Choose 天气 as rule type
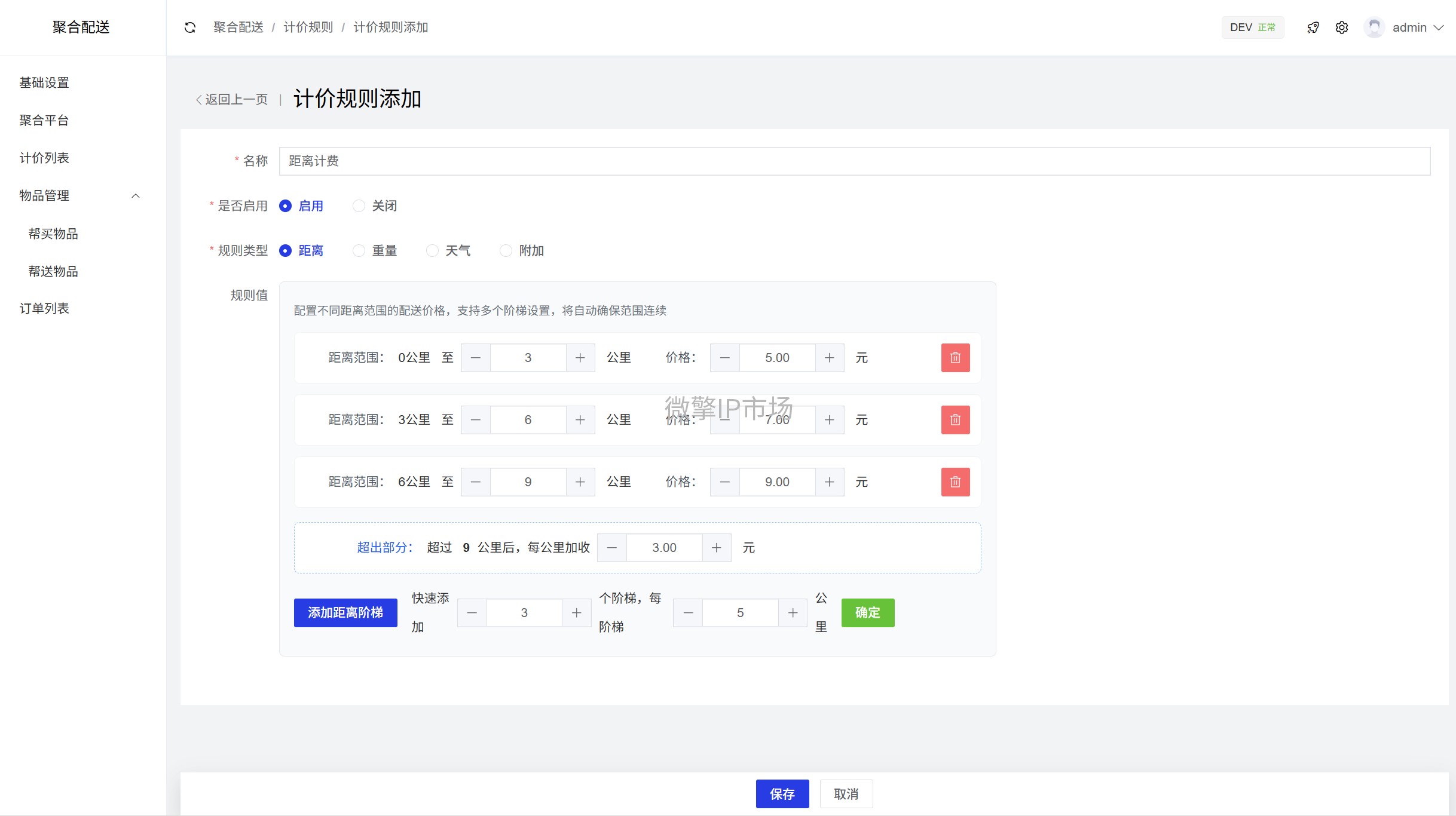The image size is (1456, 816). (x=432, y=251)
